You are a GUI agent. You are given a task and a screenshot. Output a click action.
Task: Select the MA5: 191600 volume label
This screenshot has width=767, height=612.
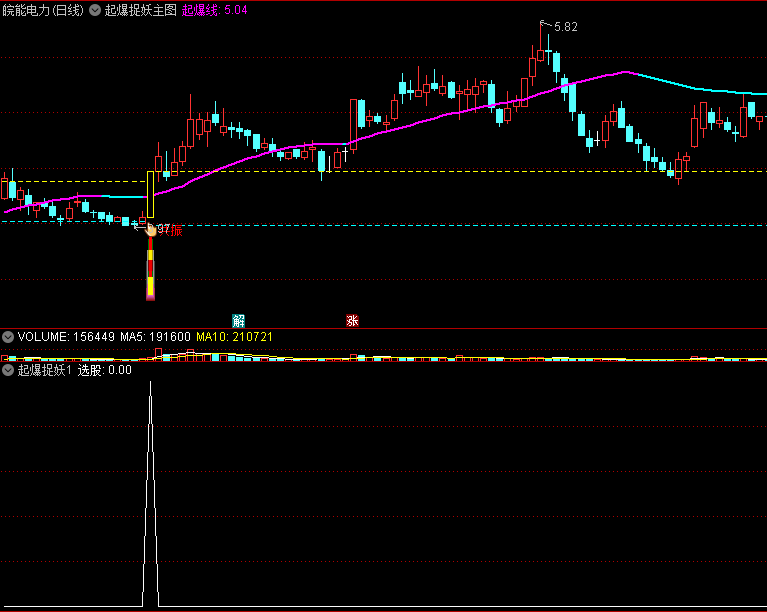coord(155,337)
